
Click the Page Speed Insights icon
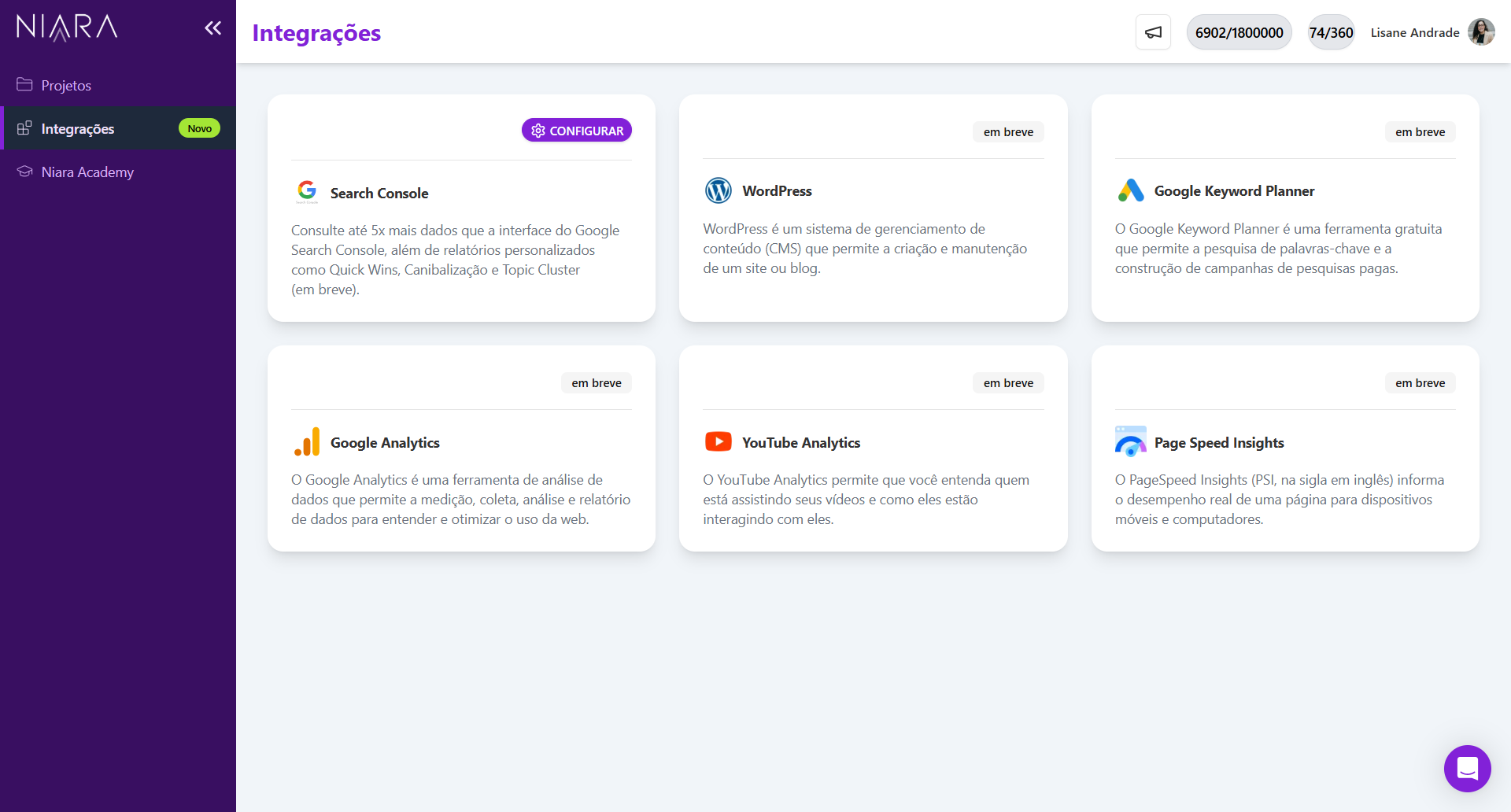[x=1130, y=441]
